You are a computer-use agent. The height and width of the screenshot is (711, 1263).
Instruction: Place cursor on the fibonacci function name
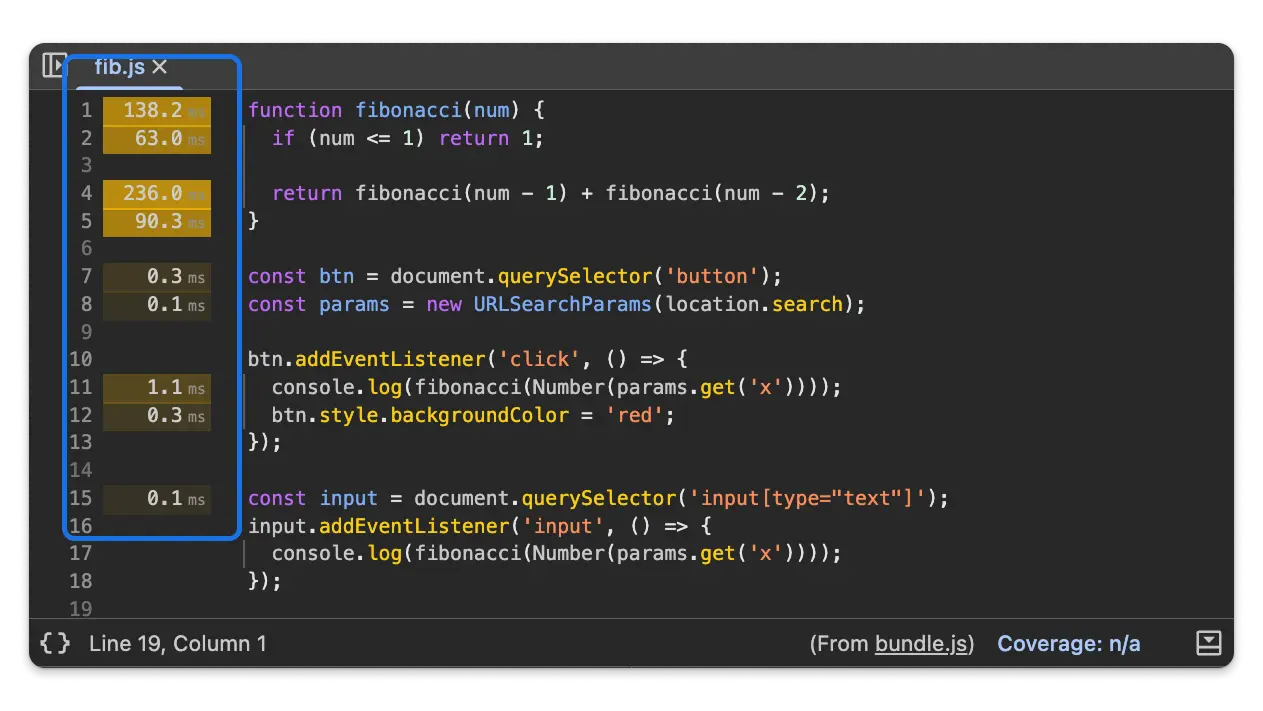(x=408, y=110)
